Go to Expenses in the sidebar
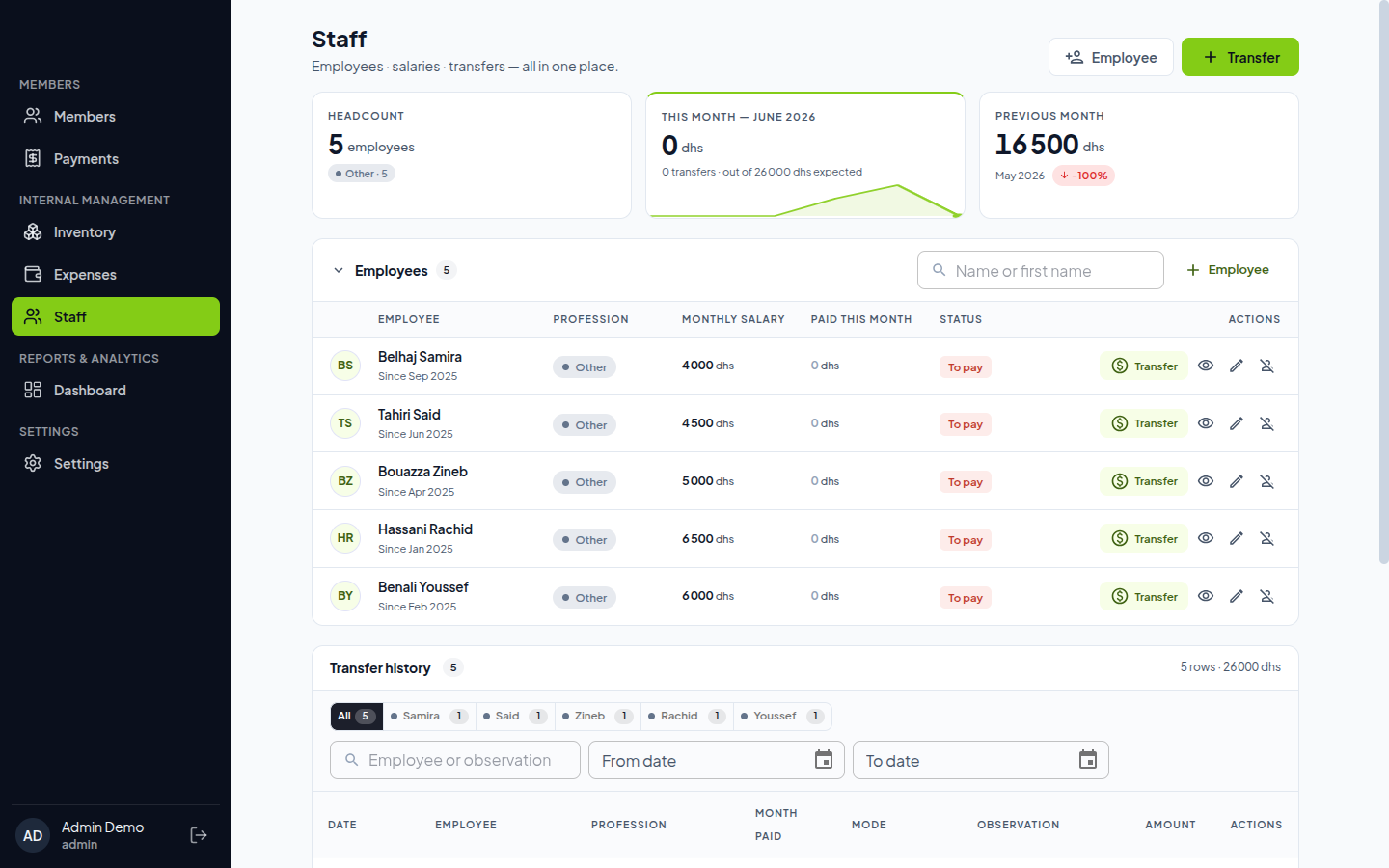This screenshot has width=1389, height=868. pyautogui.click(x=116, y=274)
